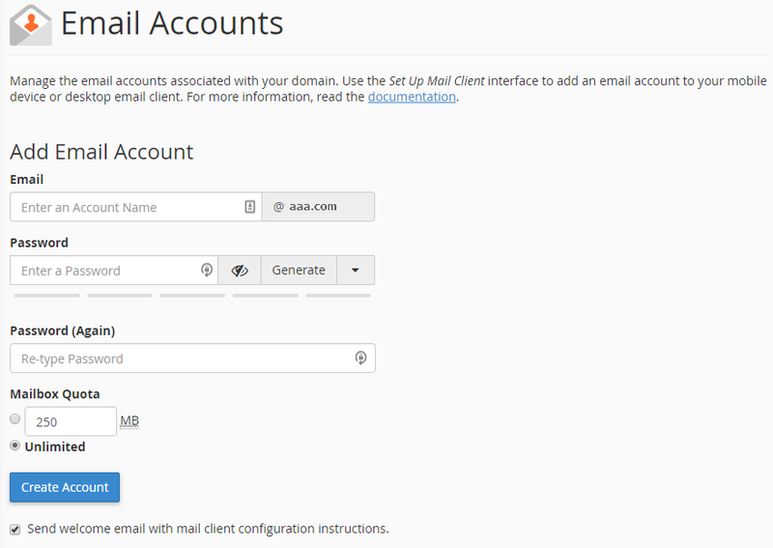Image resolution: width=773 pixels, height=548 pixels.
Task: Click the MB unit abbreviation label
Action: click(129, 421)
